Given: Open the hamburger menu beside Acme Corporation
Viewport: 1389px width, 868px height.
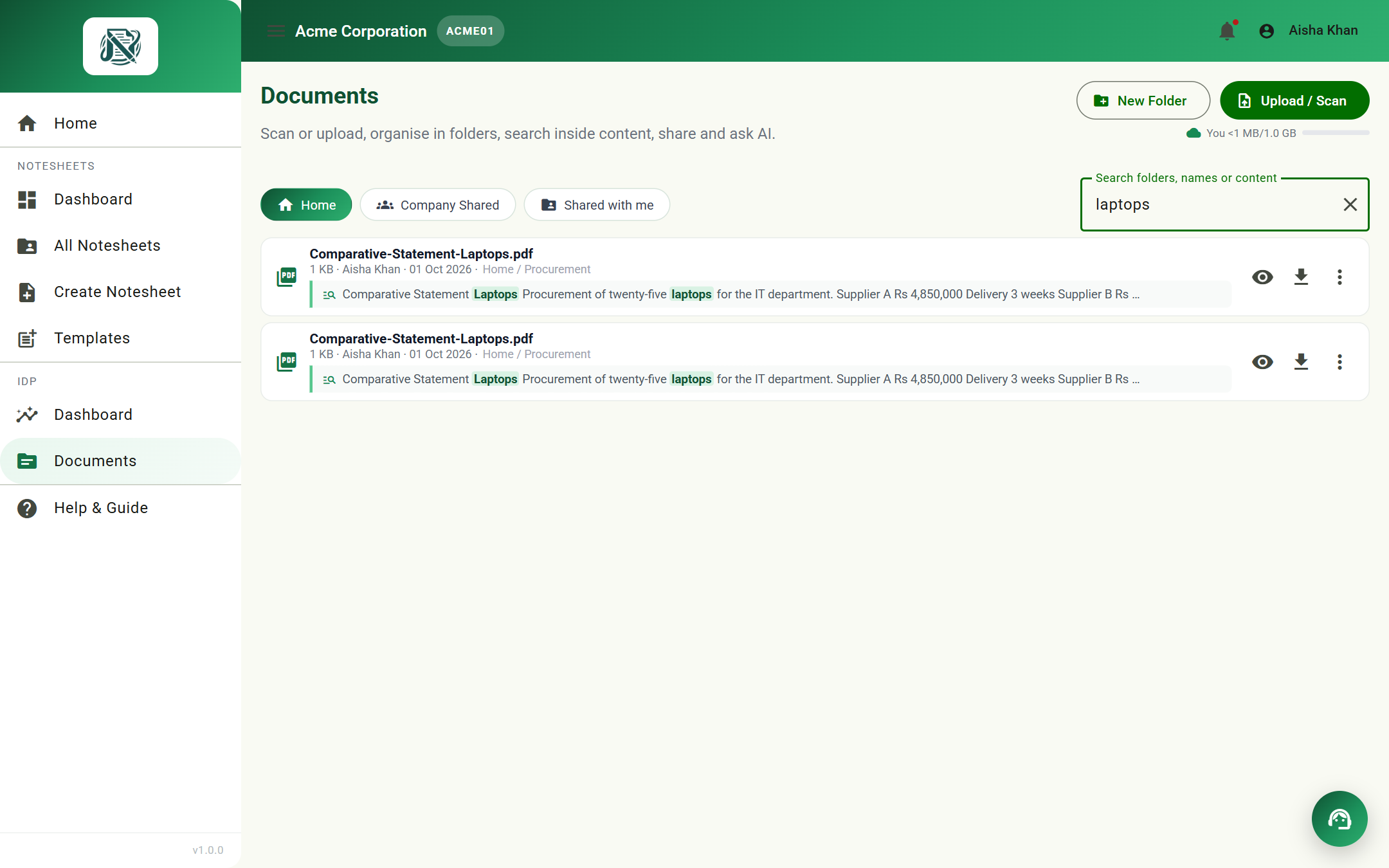Looking at the screenshot, I should pos(276,31).
